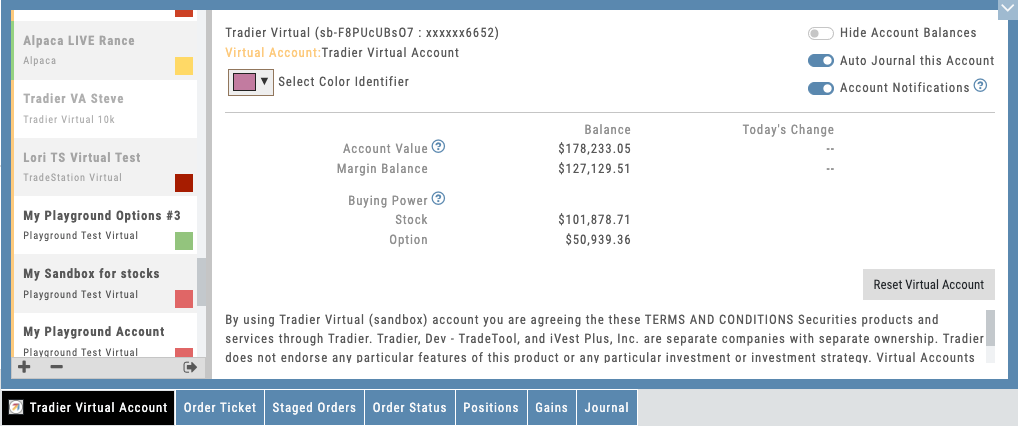Click the Tradier logo icon in bottom tab
This screenshot has height=426, width=1018.
[16, 408]
